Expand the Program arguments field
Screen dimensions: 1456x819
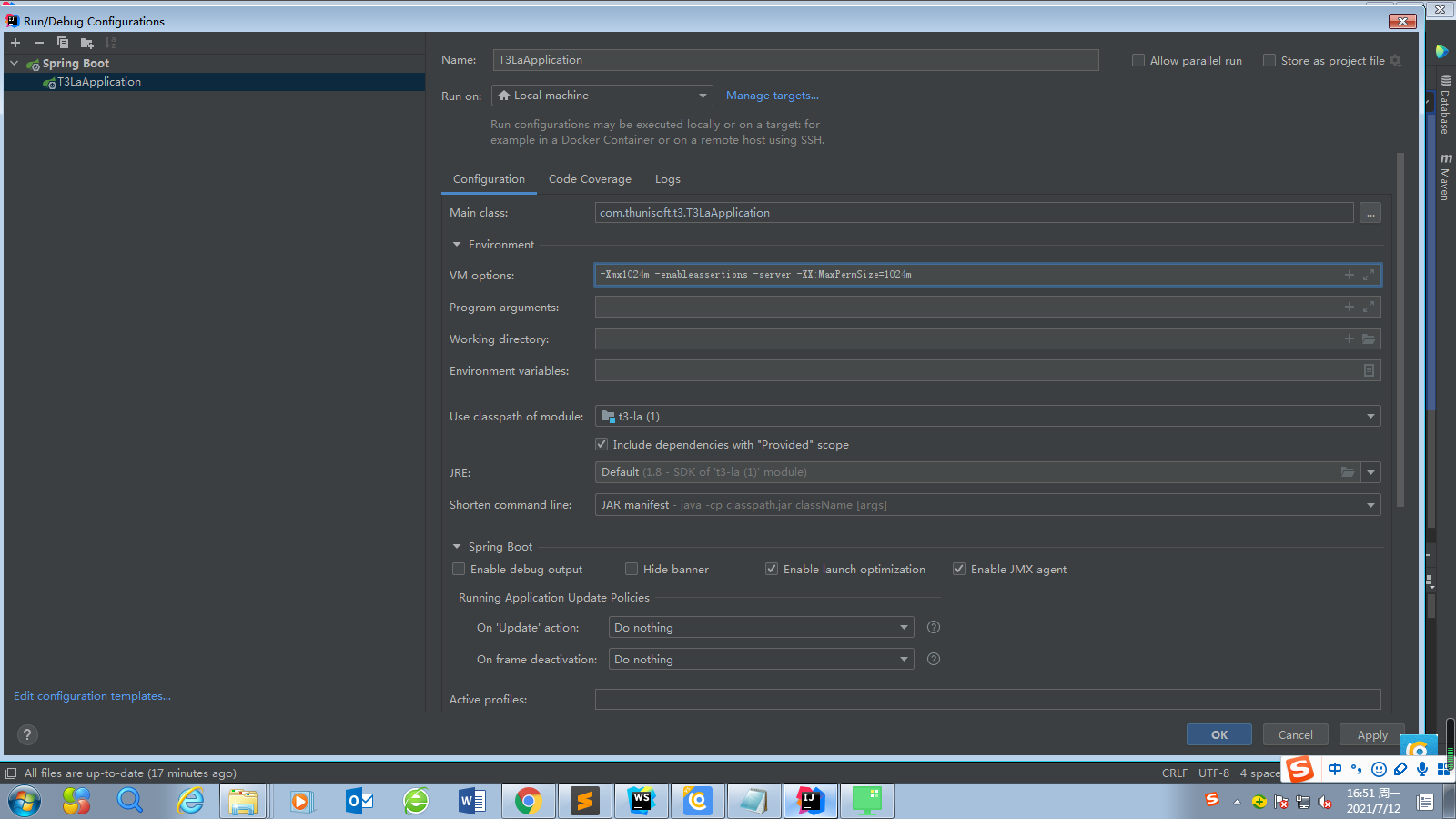point(1369,307)
